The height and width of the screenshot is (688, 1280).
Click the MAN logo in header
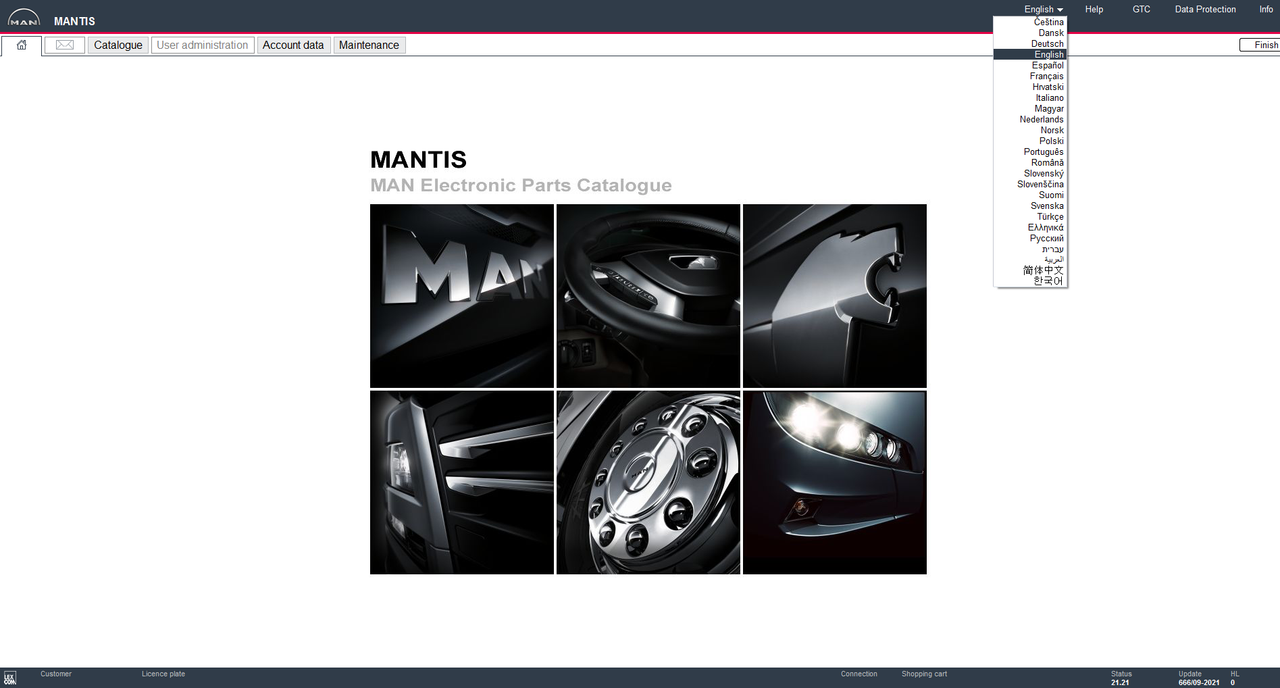(x=24, y=19)
